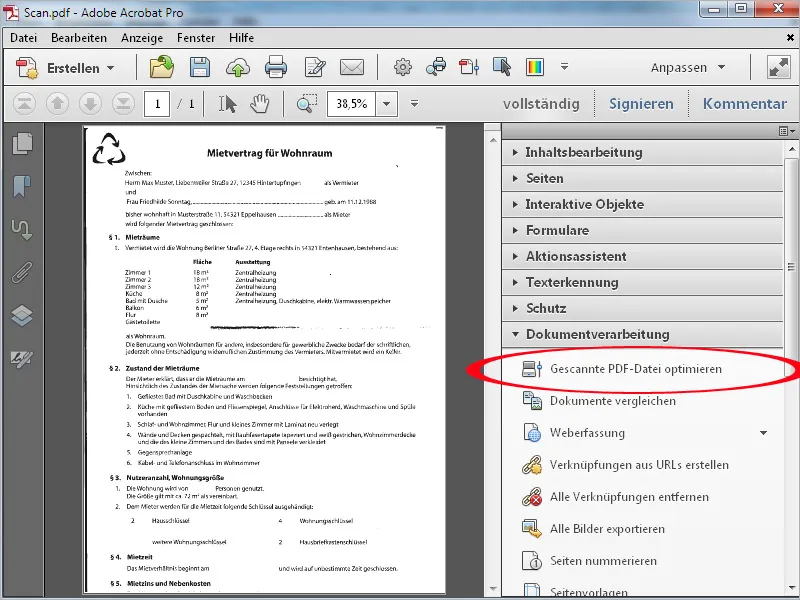Open the Print dialog
This screenshot has width=800, height=600.
coord(278,67)
